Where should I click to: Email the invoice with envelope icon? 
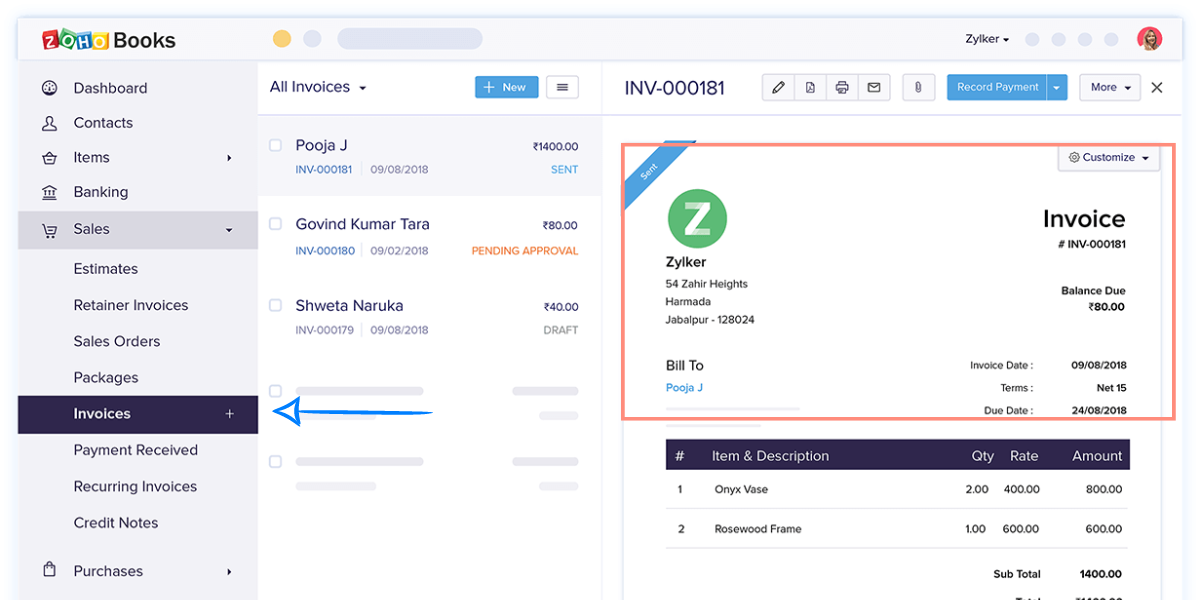[x=874, y=87]
